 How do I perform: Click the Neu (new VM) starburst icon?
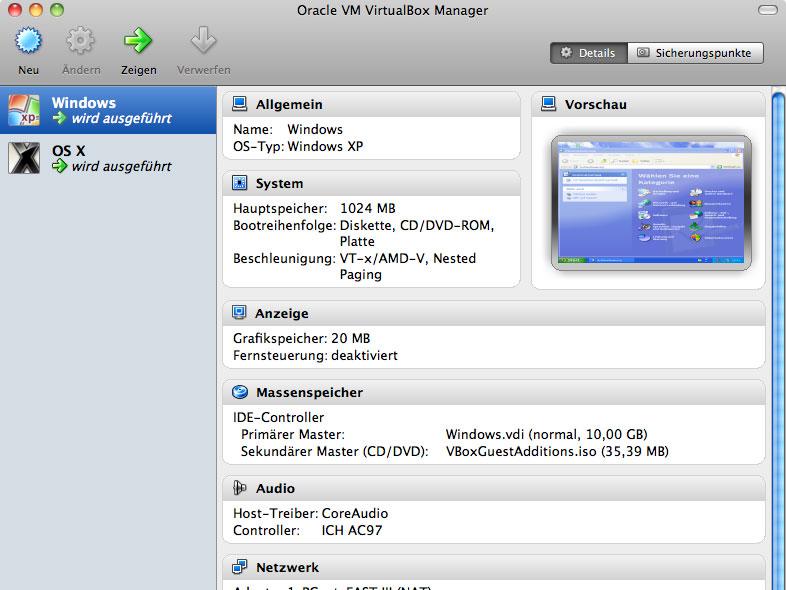coord(28,41)
